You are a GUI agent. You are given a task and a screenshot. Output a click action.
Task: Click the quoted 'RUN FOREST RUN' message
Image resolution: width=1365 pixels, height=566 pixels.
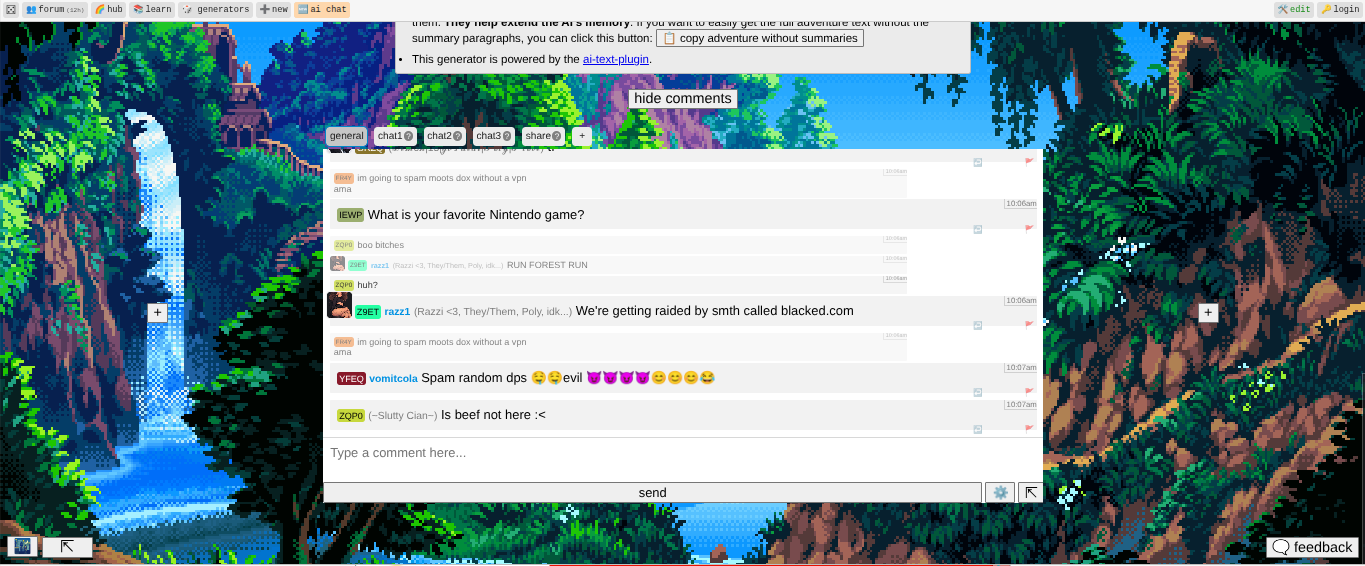click(x=619, y=264)
